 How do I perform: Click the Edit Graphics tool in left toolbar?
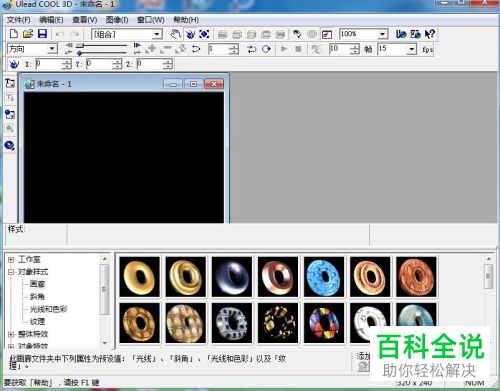pyautogui.click(x=10, y=128)
